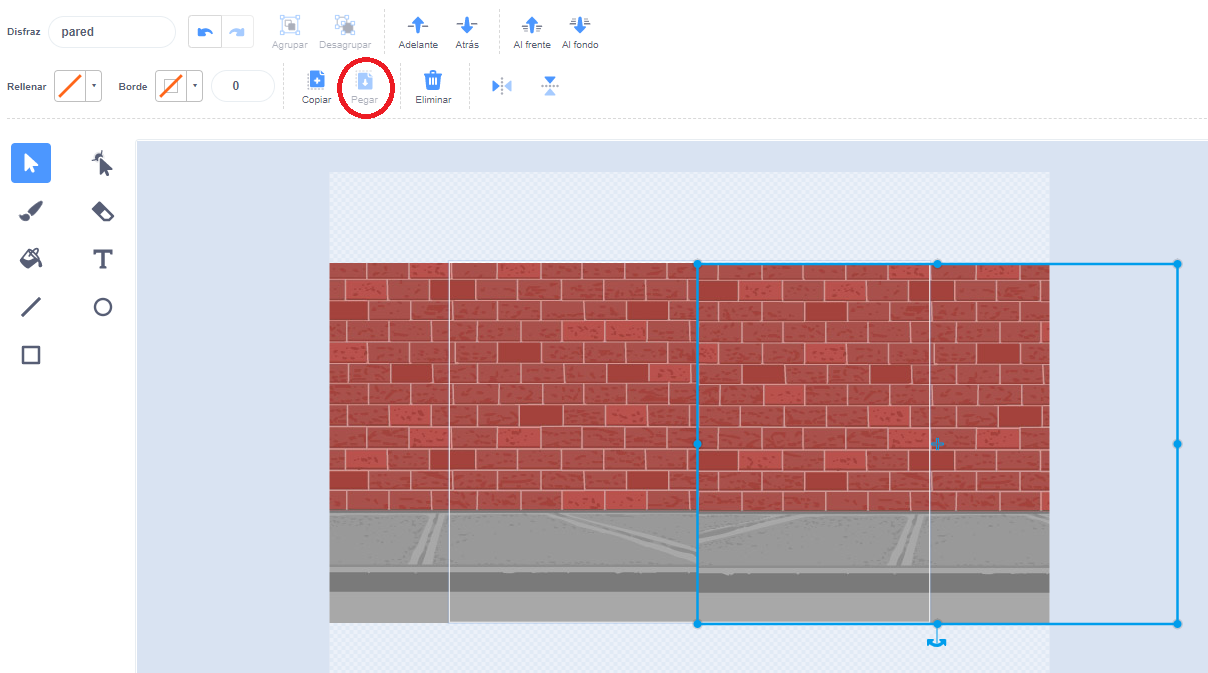Viewport: 1208px width, 673px height.
Task: Activate the Fill bucket tool
Action: [31, 259]
